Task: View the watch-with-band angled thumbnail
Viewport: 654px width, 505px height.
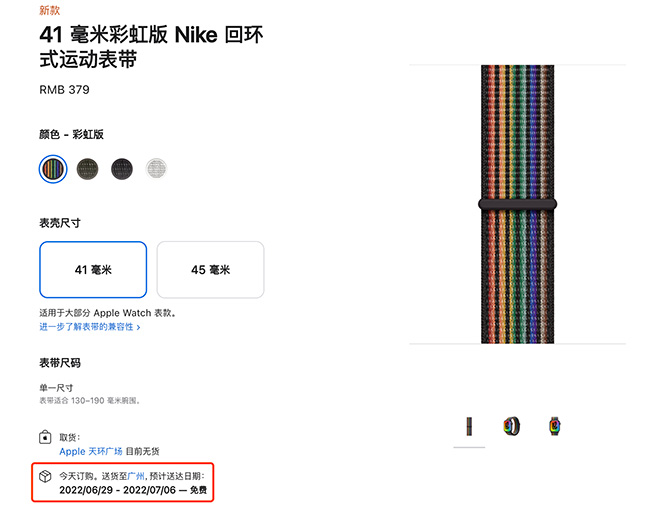Action: 512,426
